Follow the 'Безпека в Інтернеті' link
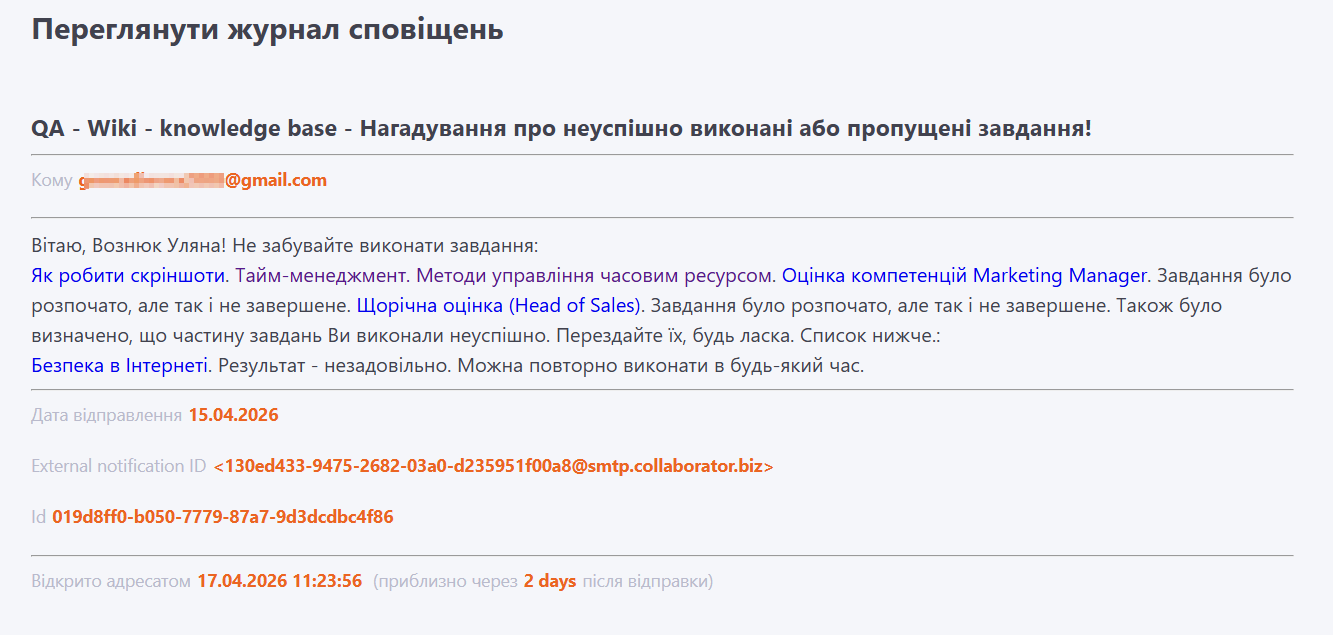Viewport: 1333px width, 635px height. (x=120, y=365)
